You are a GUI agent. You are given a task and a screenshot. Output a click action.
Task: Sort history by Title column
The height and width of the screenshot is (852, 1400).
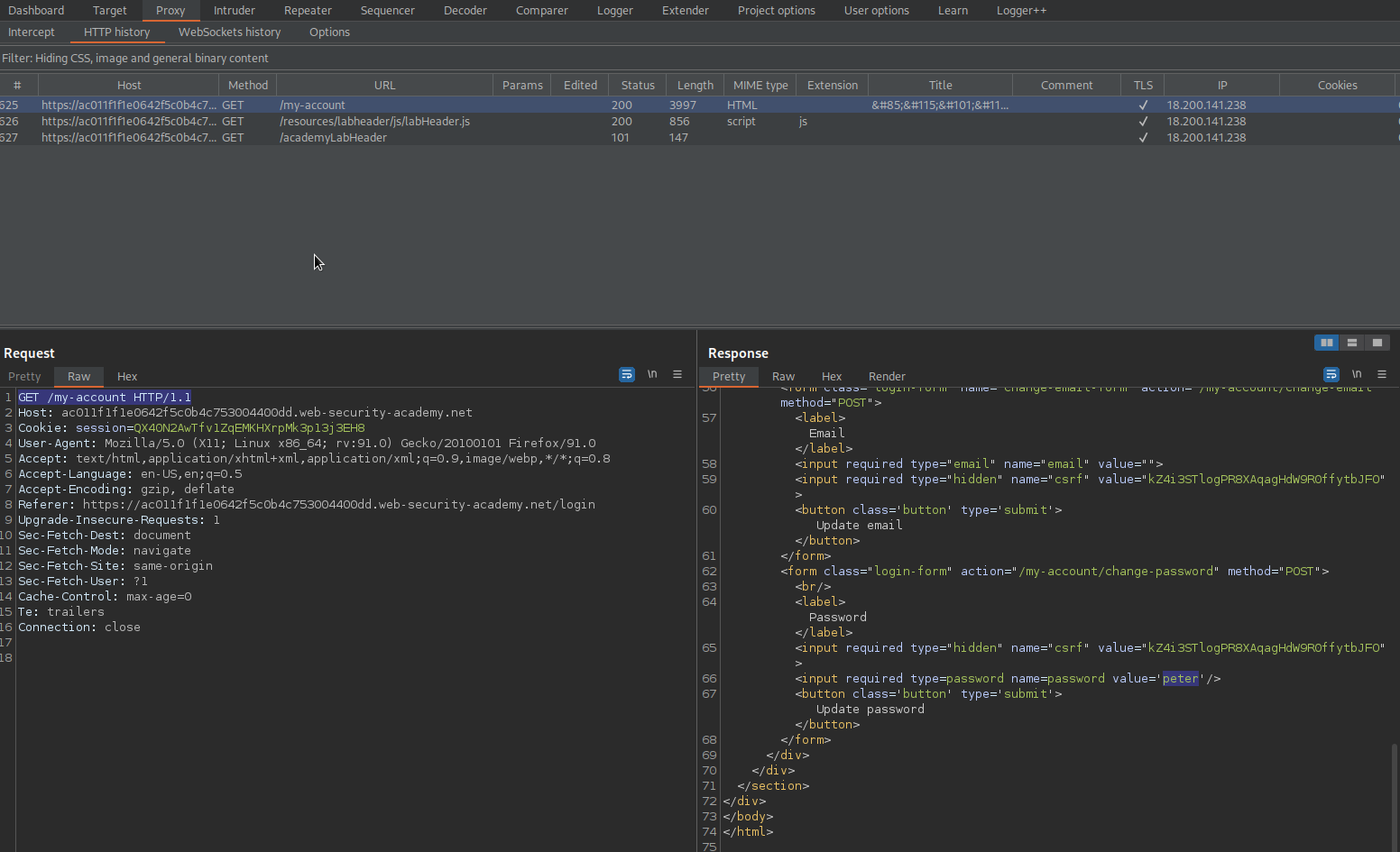(941, 85)
